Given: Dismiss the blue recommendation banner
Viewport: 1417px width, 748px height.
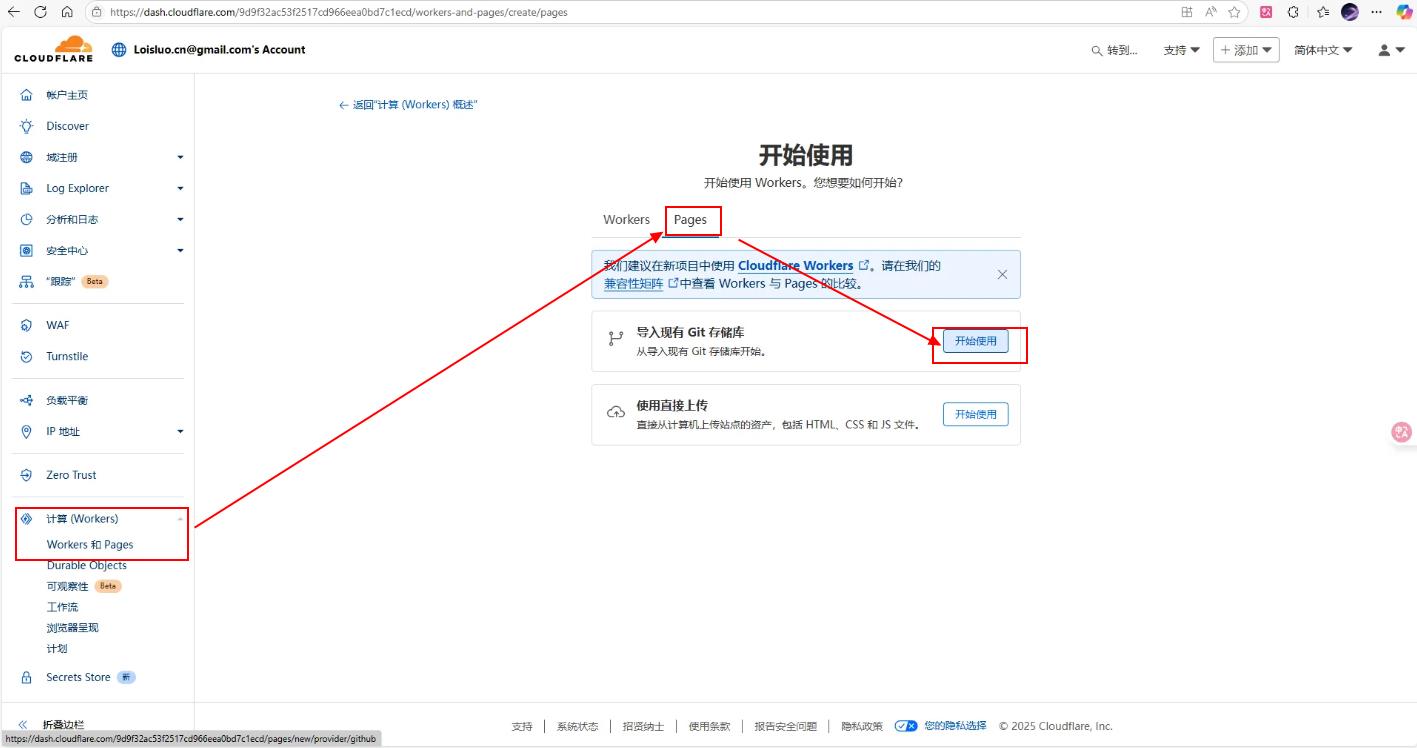Looking at the screenshot, I should (1002, 274).
